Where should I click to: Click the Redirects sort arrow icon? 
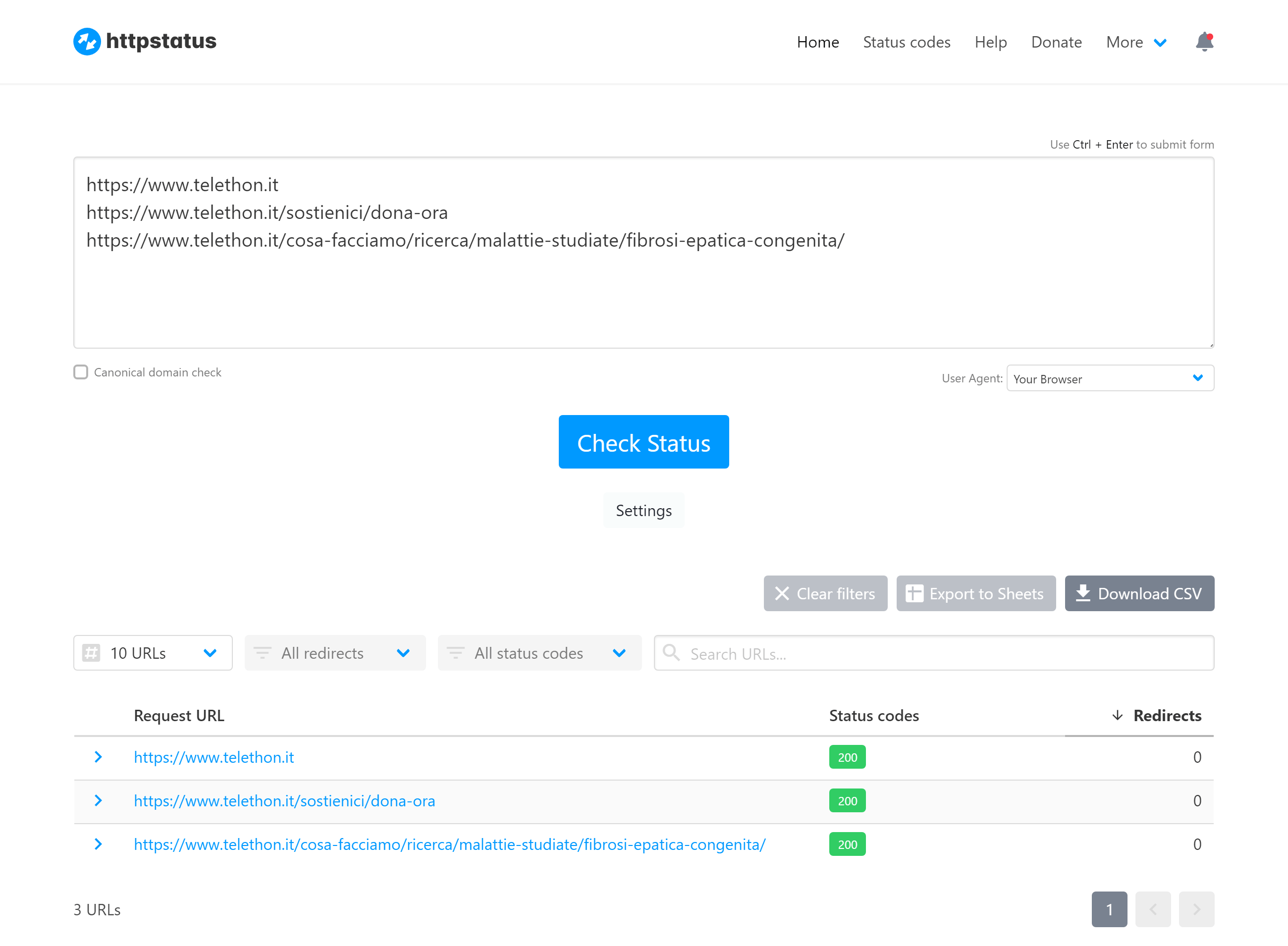coord(1117,715)
